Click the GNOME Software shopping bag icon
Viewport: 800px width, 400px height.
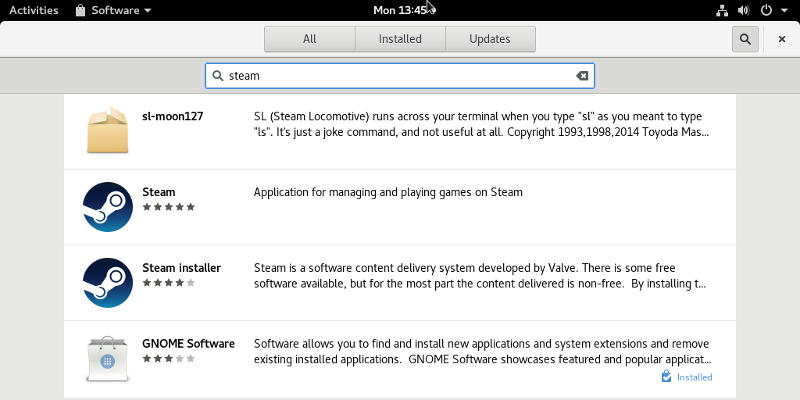coord(107,359)
